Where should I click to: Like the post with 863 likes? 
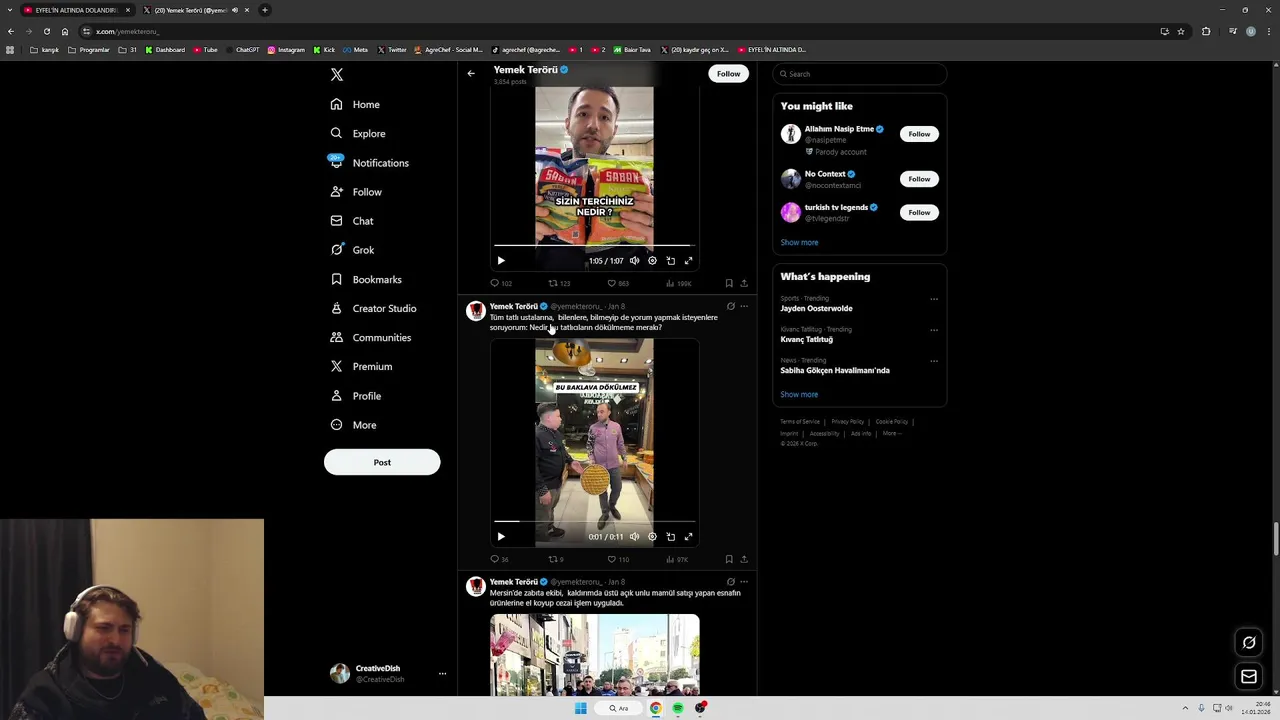pos(611,283)
